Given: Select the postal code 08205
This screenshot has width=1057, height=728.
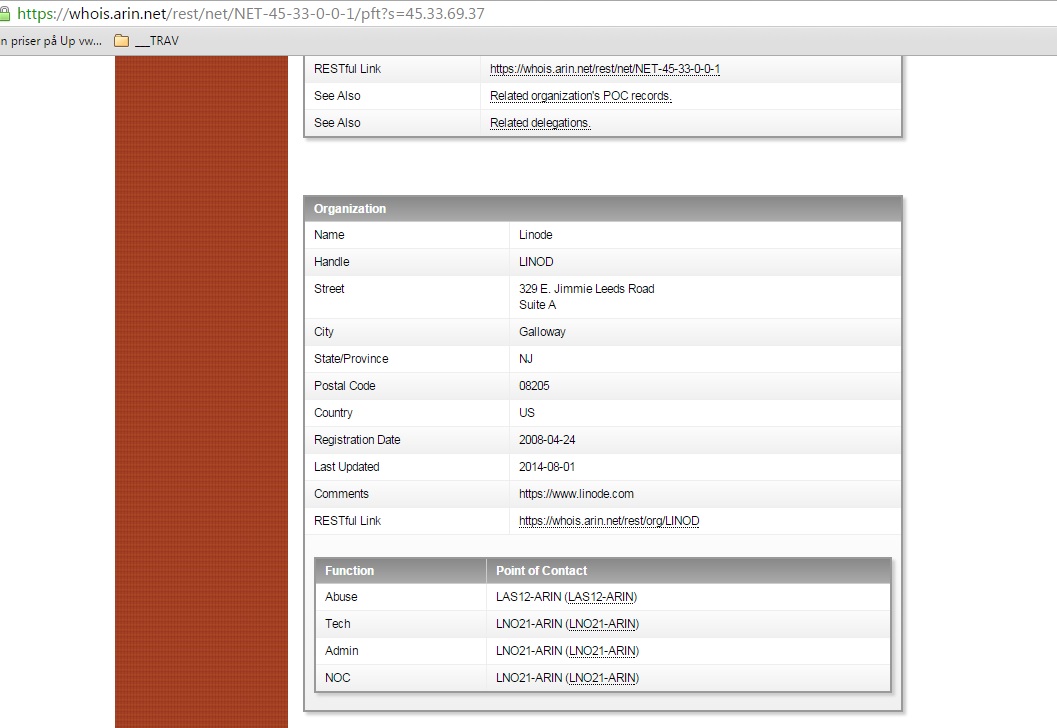Looking at the screenshot, I should click(x=534, y=386).
